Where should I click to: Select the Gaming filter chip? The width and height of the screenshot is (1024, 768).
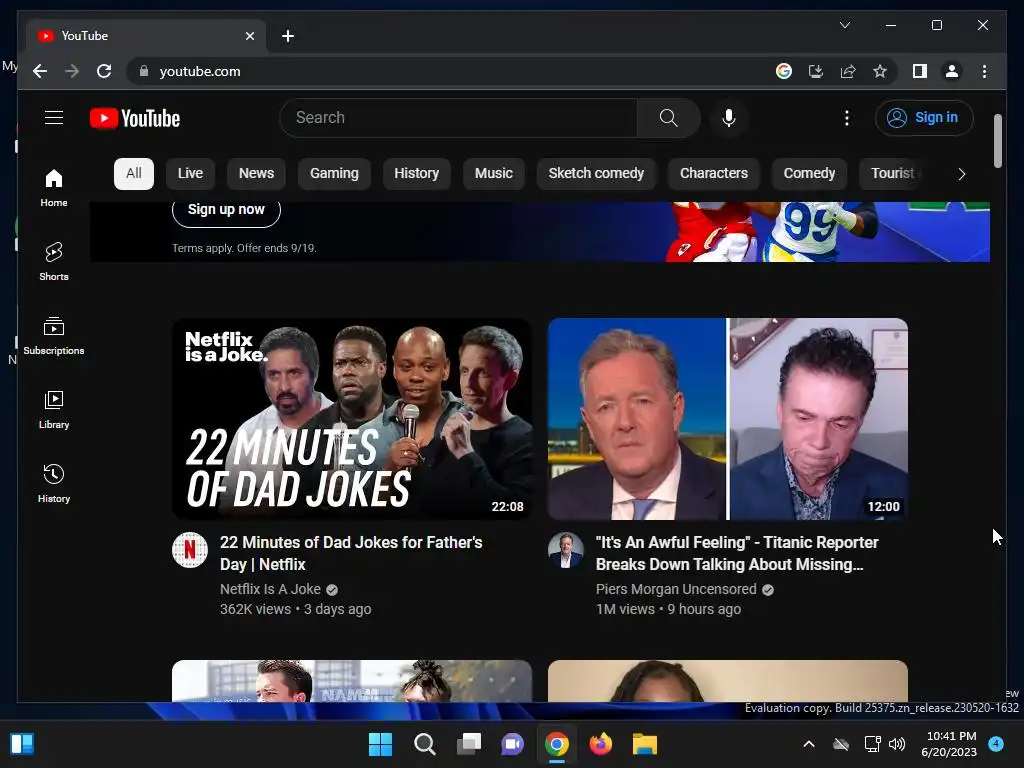tap(334, 174)
